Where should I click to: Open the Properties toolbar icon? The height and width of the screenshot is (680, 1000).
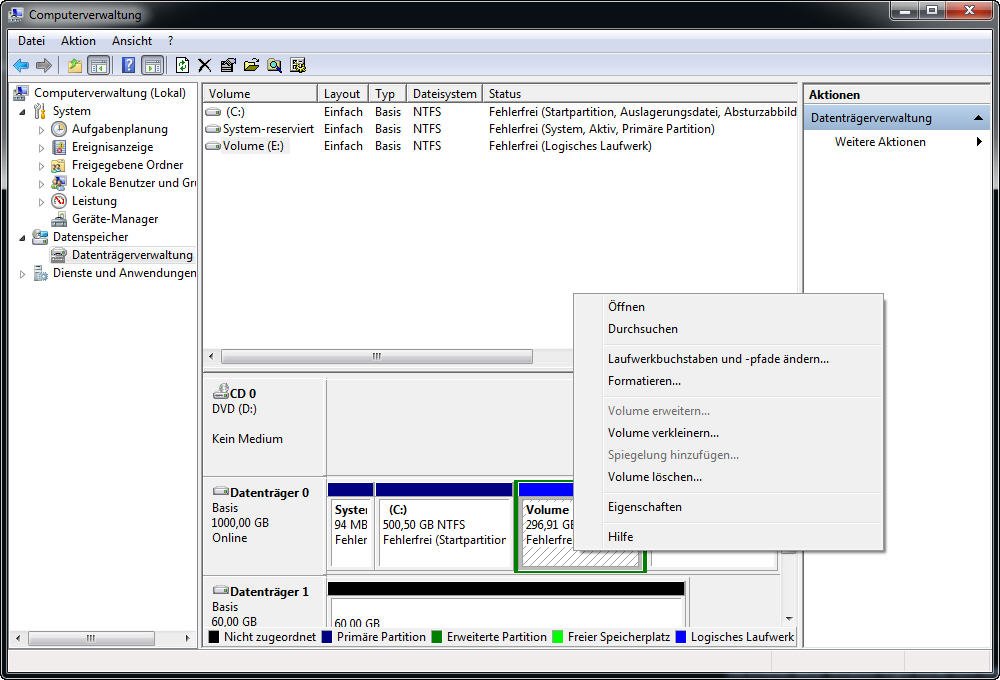(228, 65)
